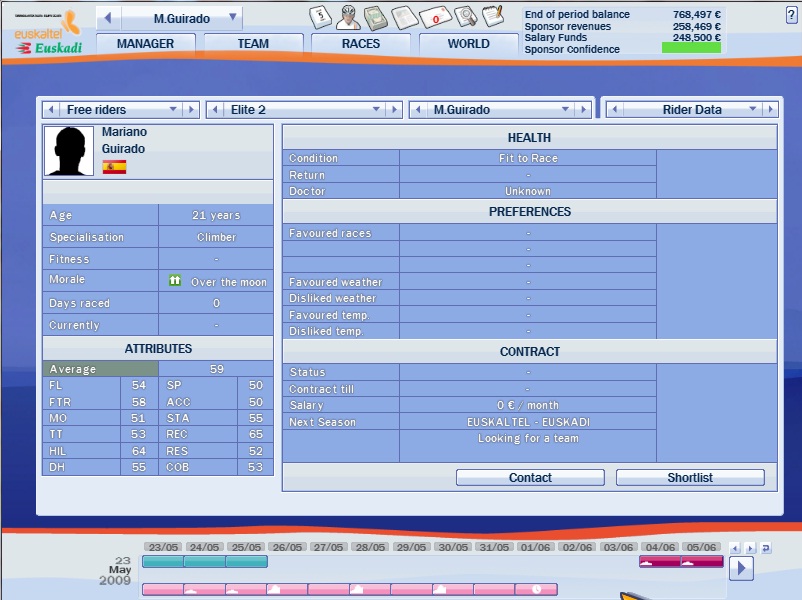Click the Euskaltel Euskadi team logo
Viewport: 802px width, 600px height.
point(47,33)
